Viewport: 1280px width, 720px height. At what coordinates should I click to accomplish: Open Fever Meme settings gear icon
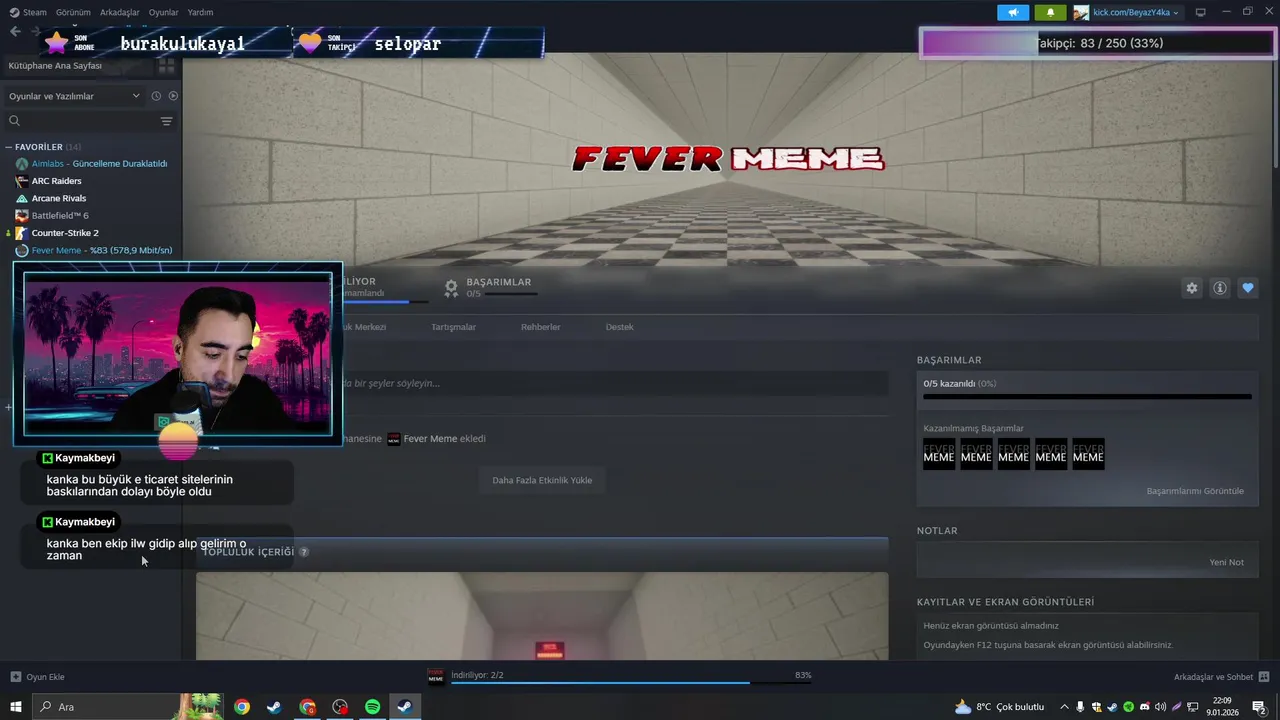click(1192, 288)
